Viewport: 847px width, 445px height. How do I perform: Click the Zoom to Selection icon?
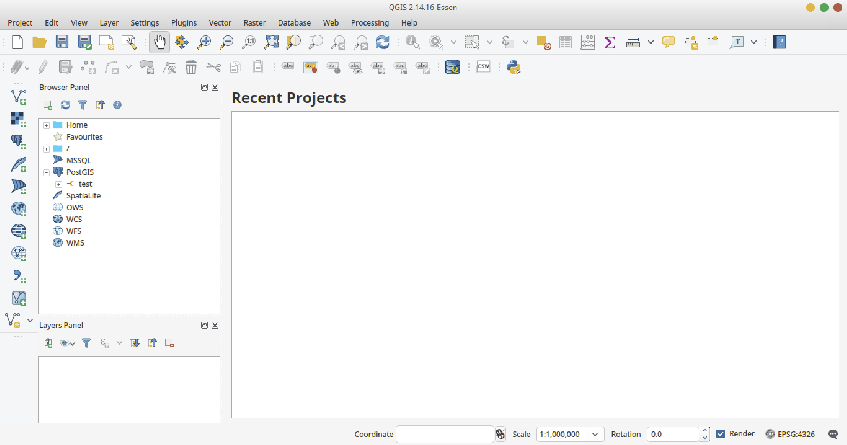coord(293,42)
